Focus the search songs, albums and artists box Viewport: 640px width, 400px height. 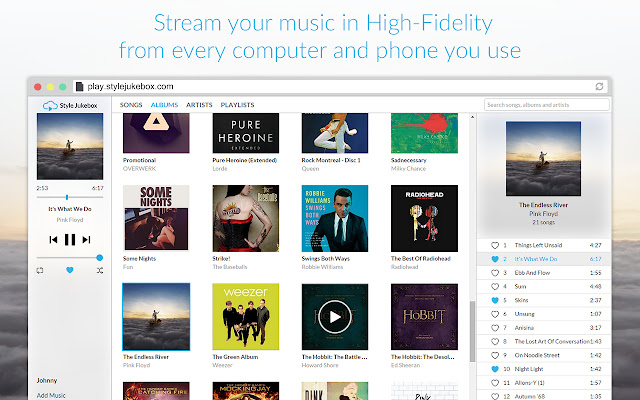547,105
